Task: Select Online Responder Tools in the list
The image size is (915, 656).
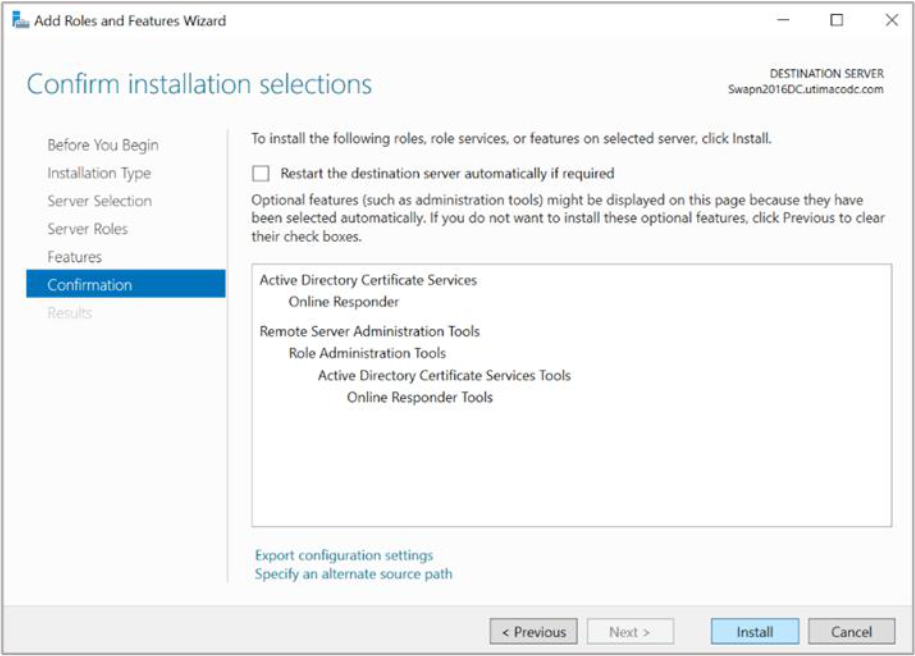Action: pyautogui.click(x=419, y=397)
